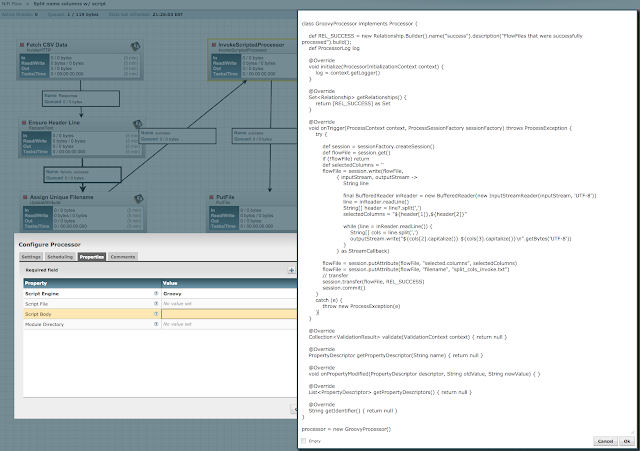Select the Module Directory property name
This screenshot has height=451, width=640.
tap(44, 324)
